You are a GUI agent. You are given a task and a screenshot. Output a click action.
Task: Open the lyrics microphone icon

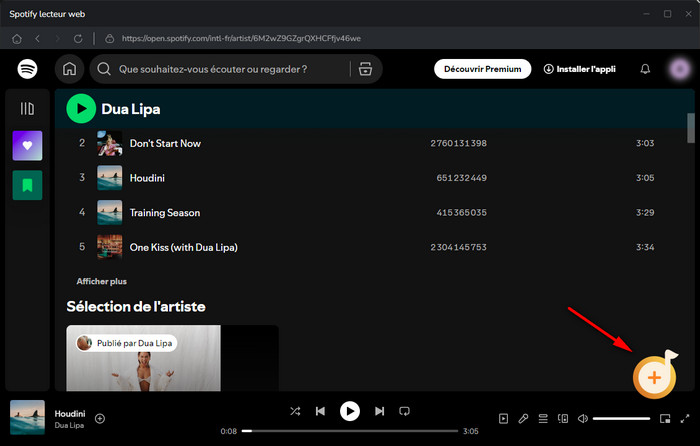click(523, 418)
